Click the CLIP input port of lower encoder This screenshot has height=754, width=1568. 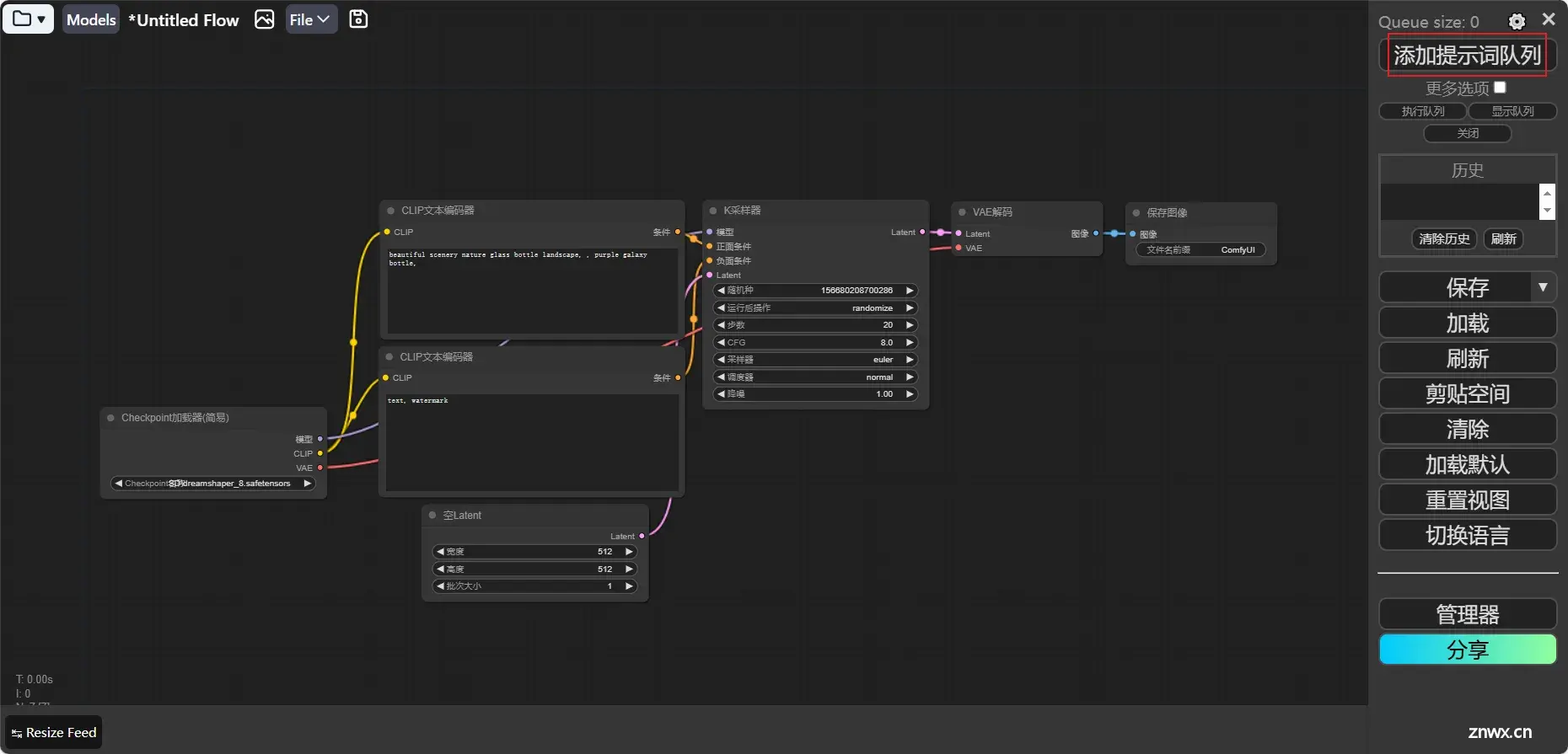[386, 377]
